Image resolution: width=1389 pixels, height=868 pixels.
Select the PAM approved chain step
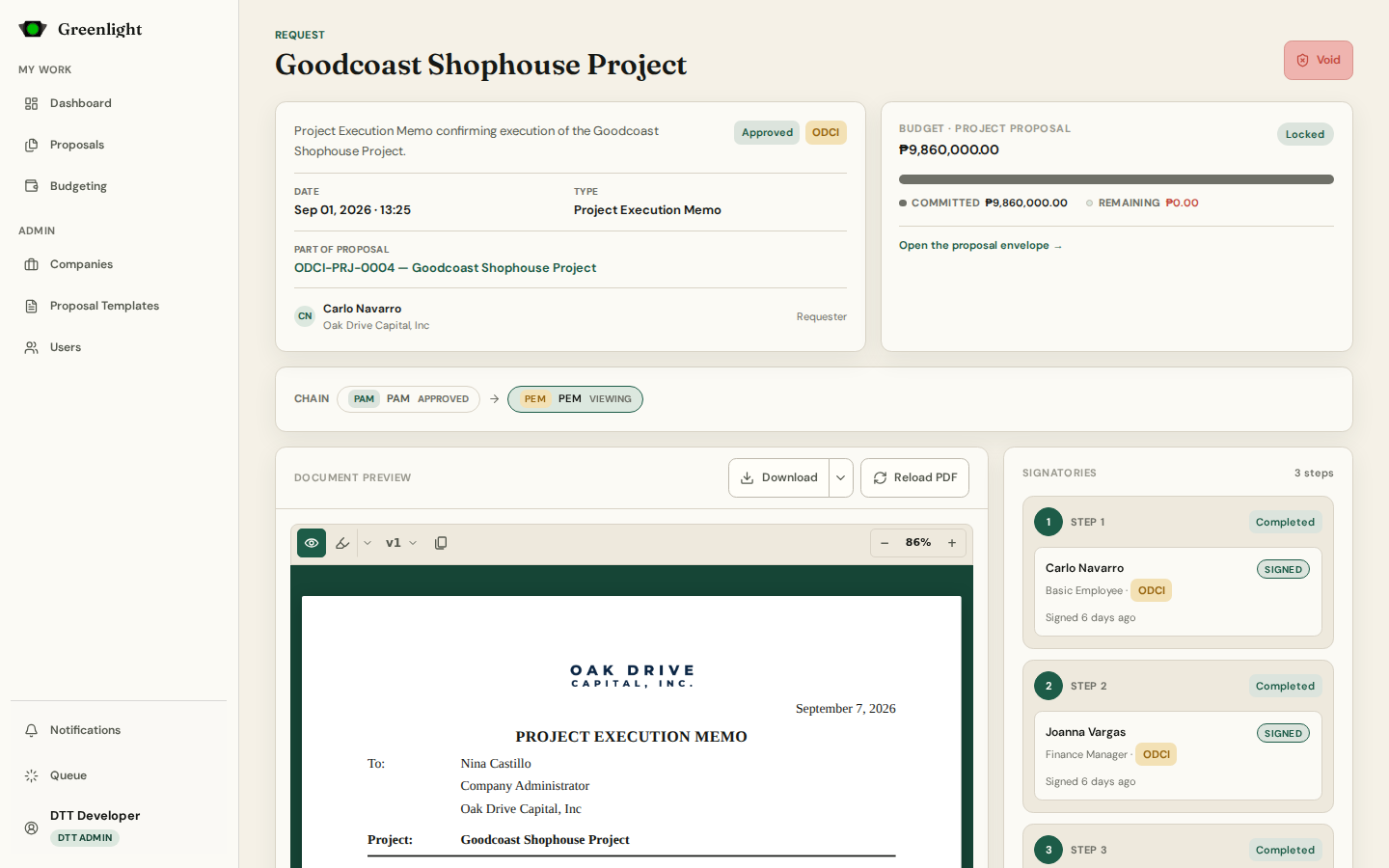tap(408, 399)
